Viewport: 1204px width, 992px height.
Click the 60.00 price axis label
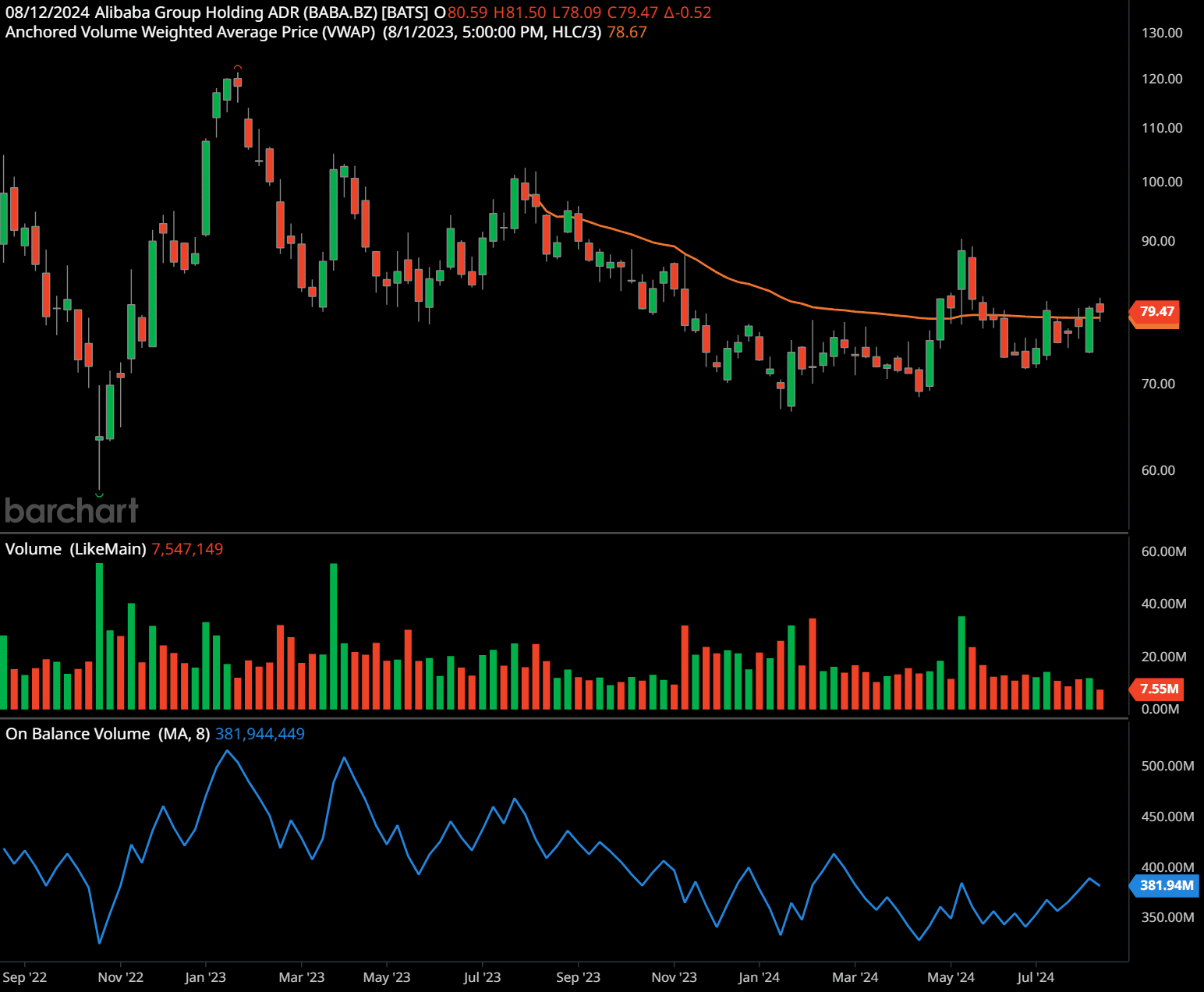point(1158,470)
